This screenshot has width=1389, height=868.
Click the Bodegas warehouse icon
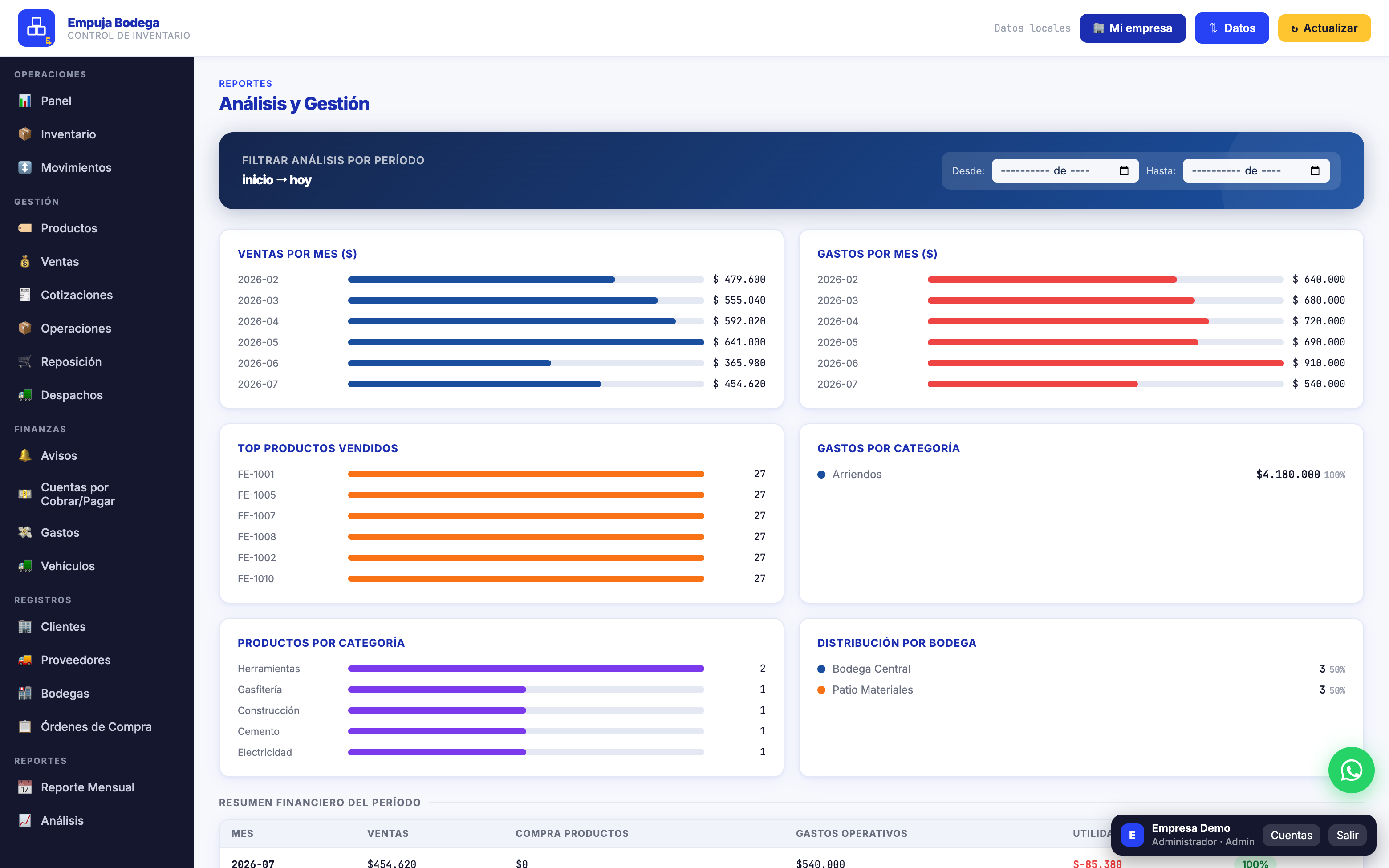point(24,694)
